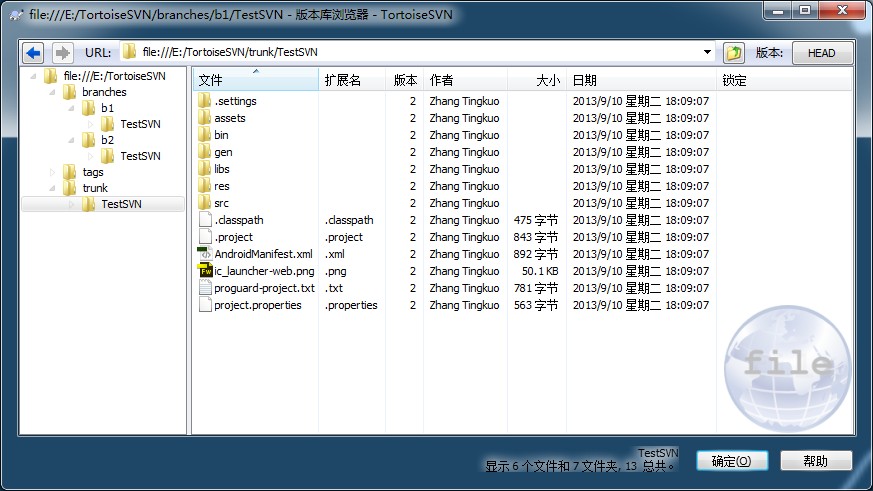Click the res folder icon
The image size is (873, 491).
[x=204, y=186]
